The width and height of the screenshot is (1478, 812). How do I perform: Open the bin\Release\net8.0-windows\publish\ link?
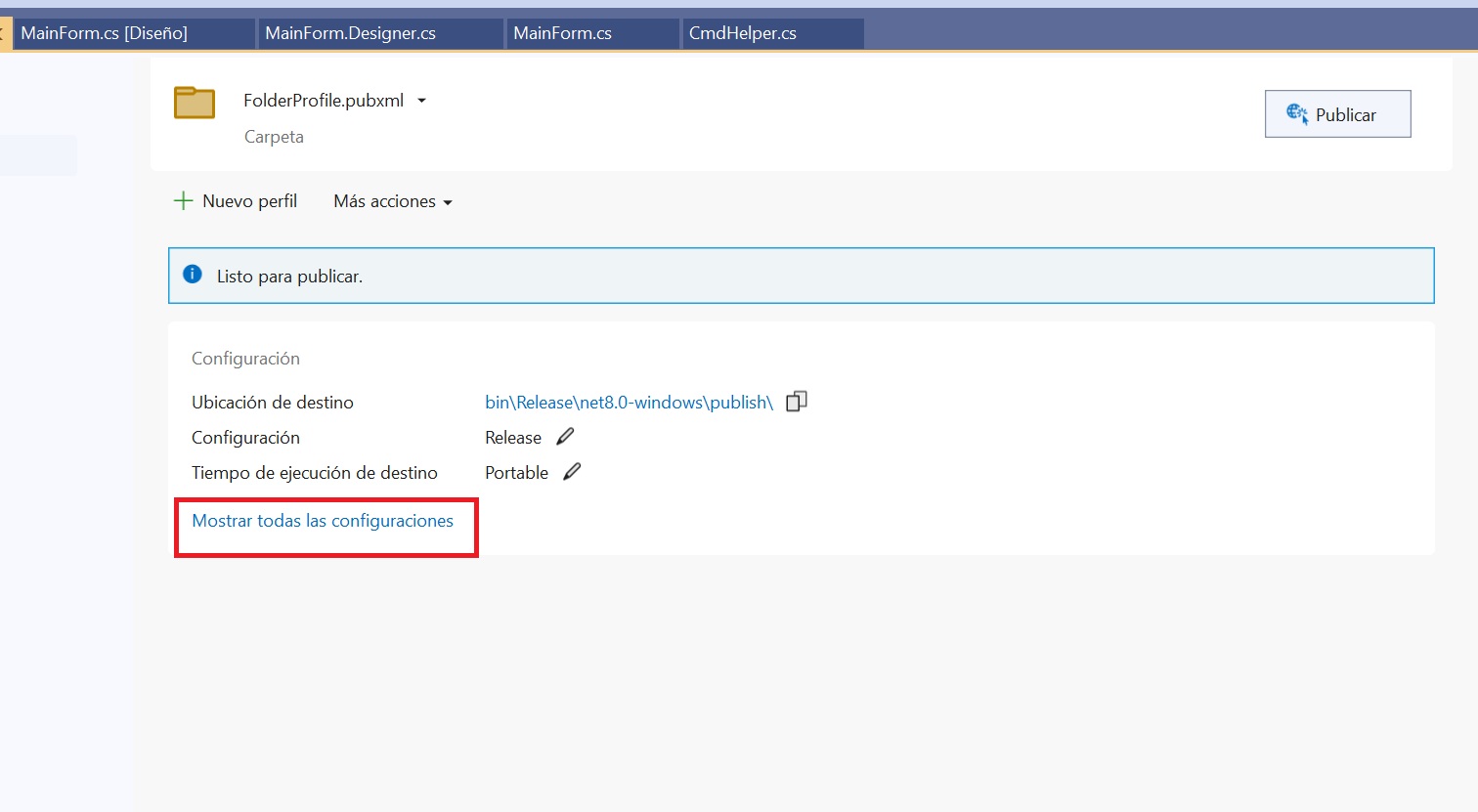tap(629, 403)
